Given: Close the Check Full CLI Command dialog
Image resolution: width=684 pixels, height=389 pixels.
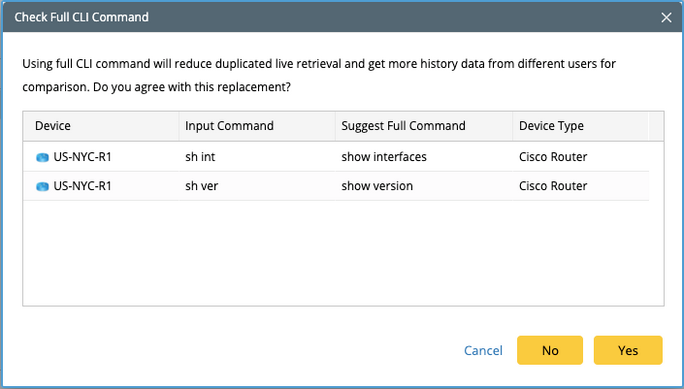Looking at the screenshot, I should (666, 17).
